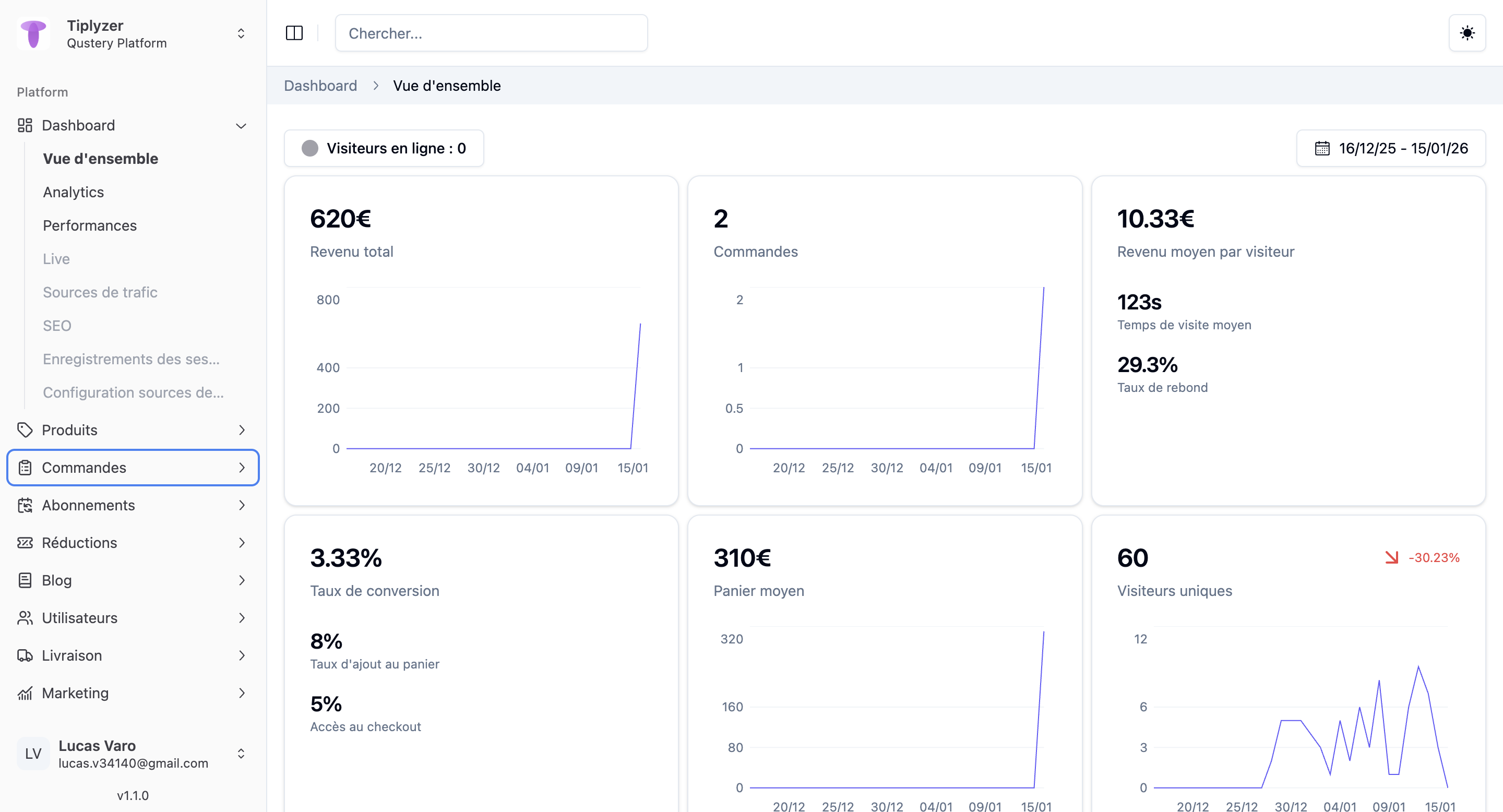Collapse the Dashboard menu chevron

pos(241,125)
